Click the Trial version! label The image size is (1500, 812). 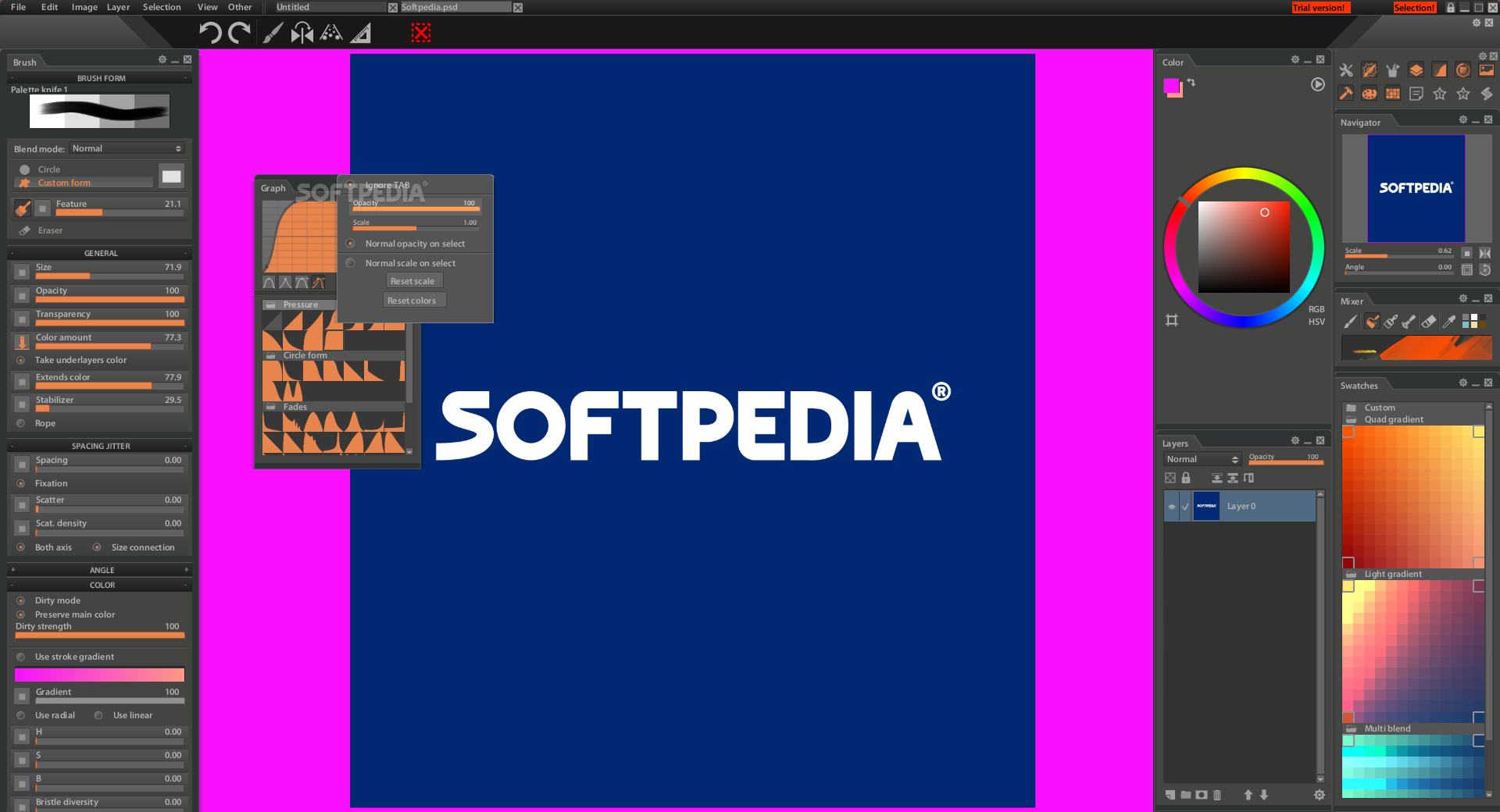[x=1319, y=8]
